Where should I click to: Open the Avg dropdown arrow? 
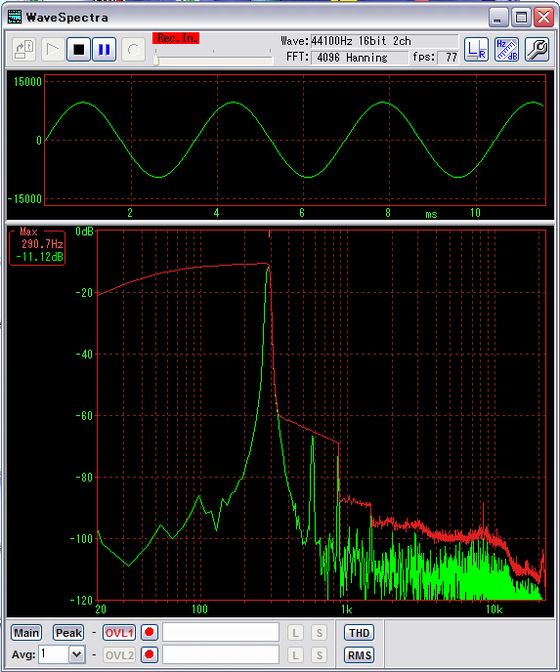coord(77,655)
